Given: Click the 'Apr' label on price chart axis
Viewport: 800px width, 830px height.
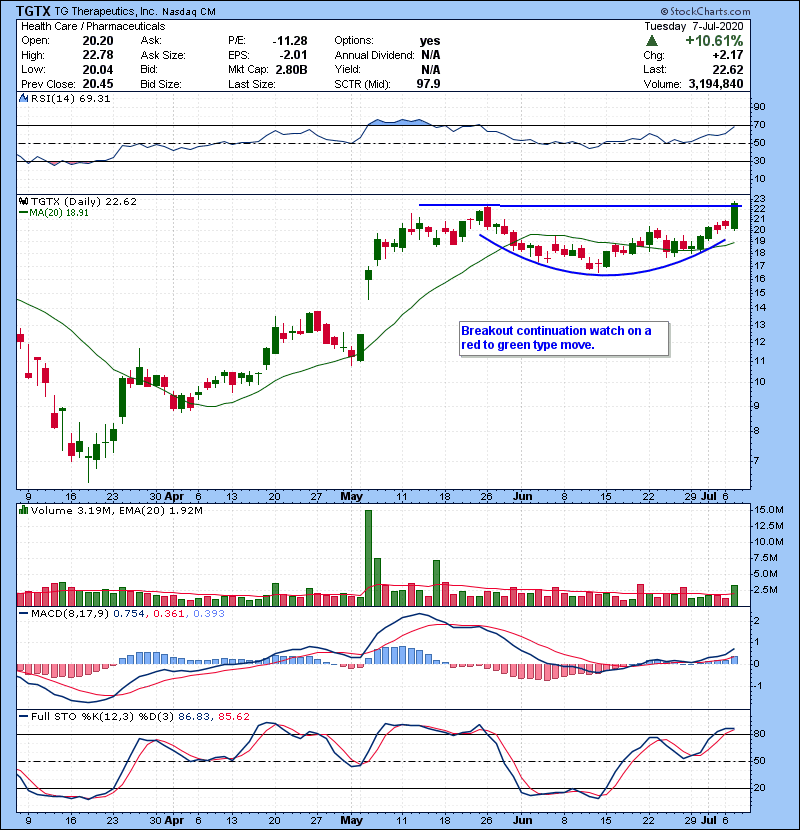Looking at the screenshot, I should click(x=174, y=496).
